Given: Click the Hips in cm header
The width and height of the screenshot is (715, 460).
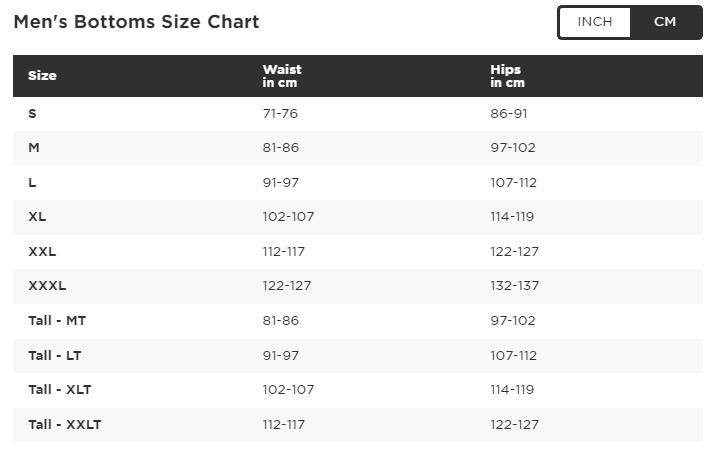Looking at the screenshot, I should coord(508,76).
